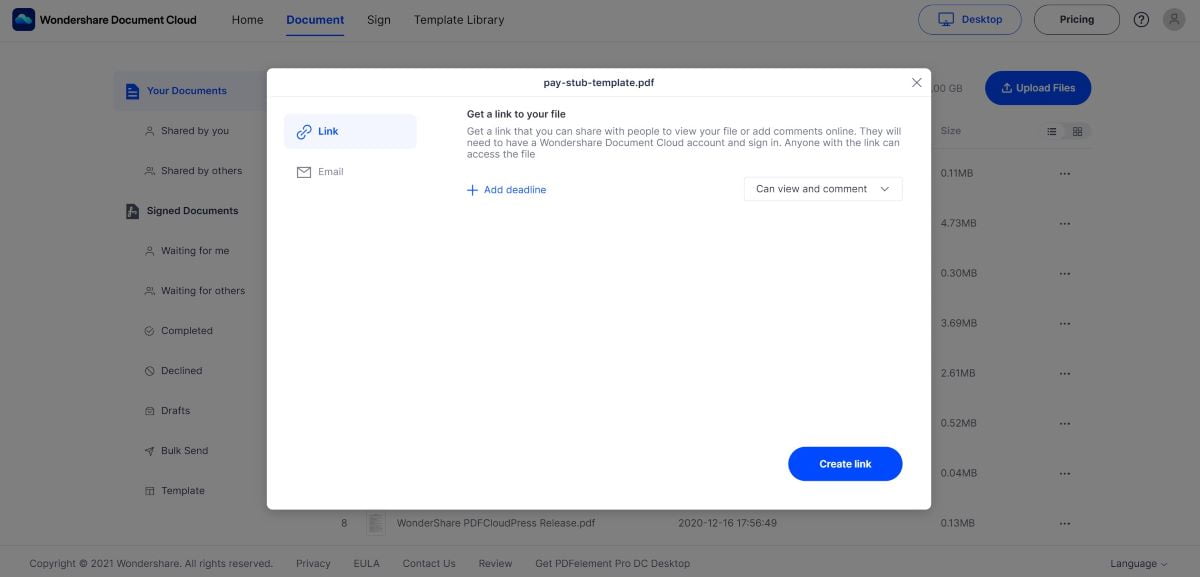Open the Home tab

coord(248,19)
